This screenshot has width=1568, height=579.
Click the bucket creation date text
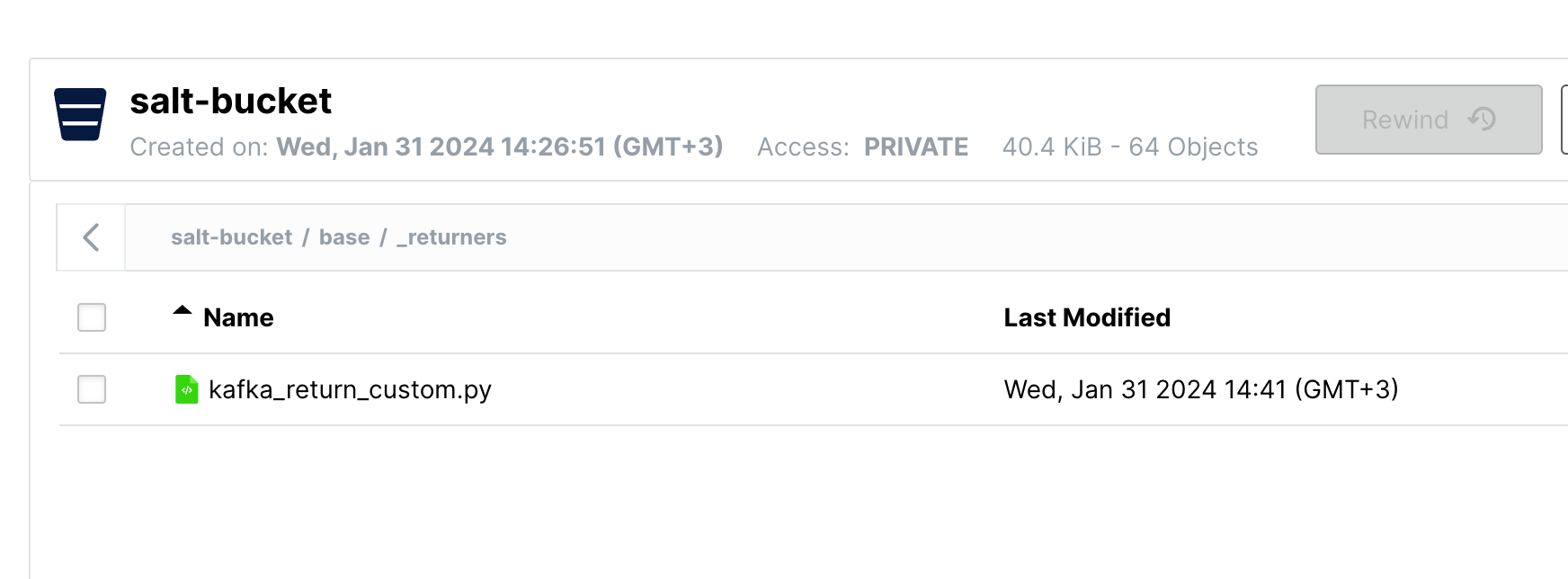(499, 147)
